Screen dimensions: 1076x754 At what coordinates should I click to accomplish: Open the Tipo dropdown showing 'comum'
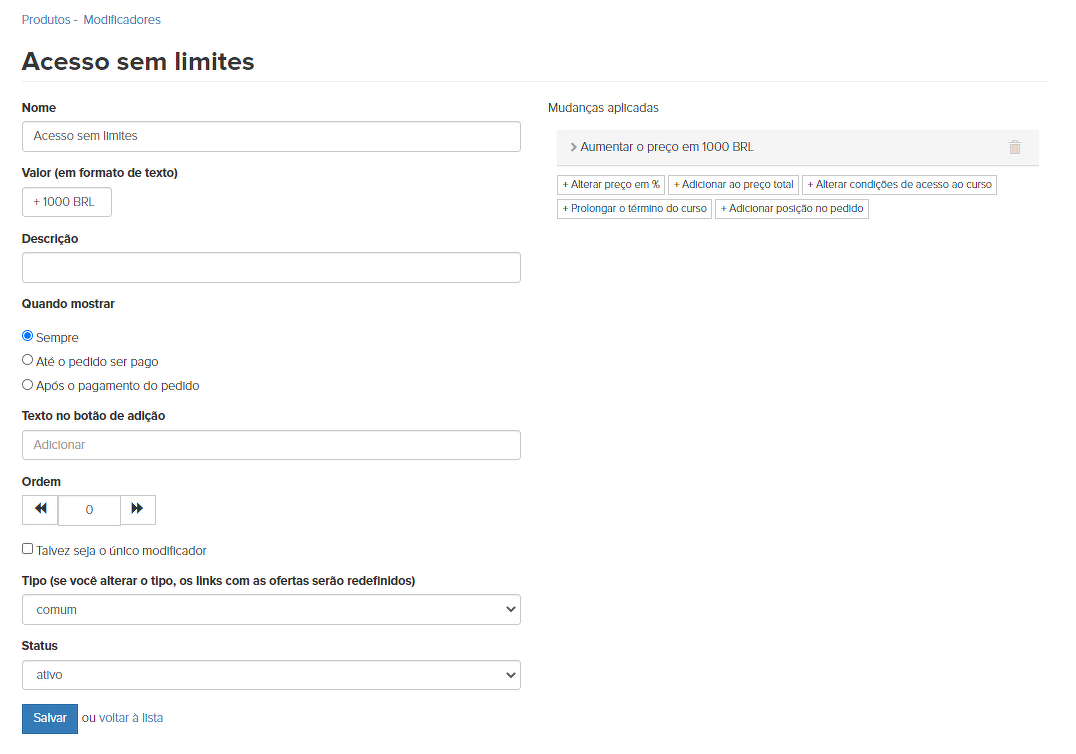[271, 609]
